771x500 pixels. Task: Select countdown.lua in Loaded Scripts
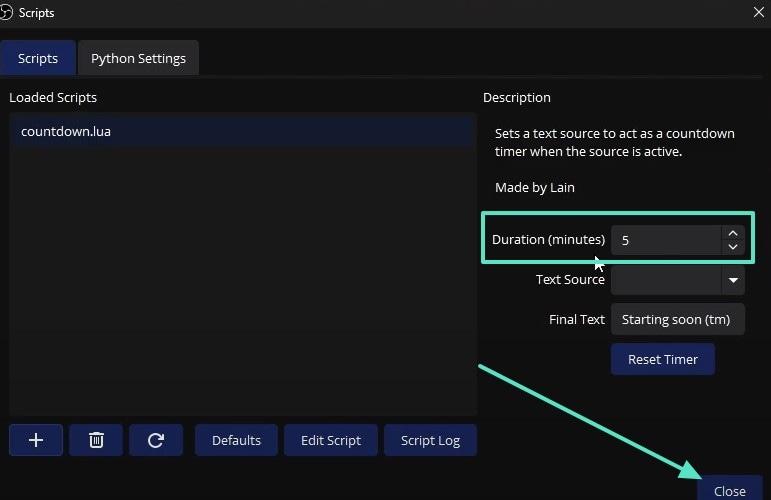click(x=242, y=131)
